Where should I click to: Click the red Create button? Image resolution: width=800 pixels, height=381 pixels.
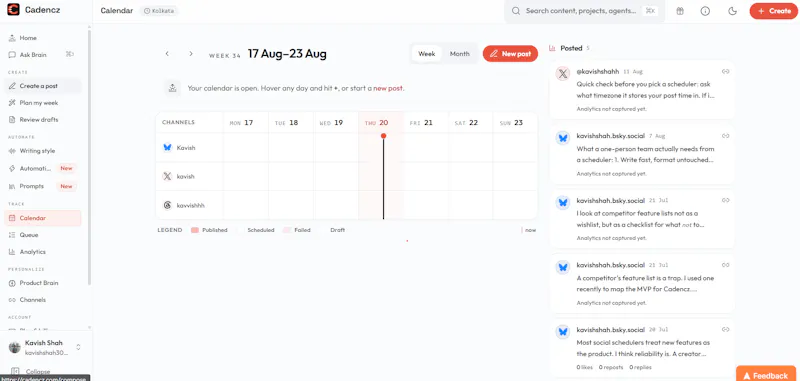tap(773, 11)
